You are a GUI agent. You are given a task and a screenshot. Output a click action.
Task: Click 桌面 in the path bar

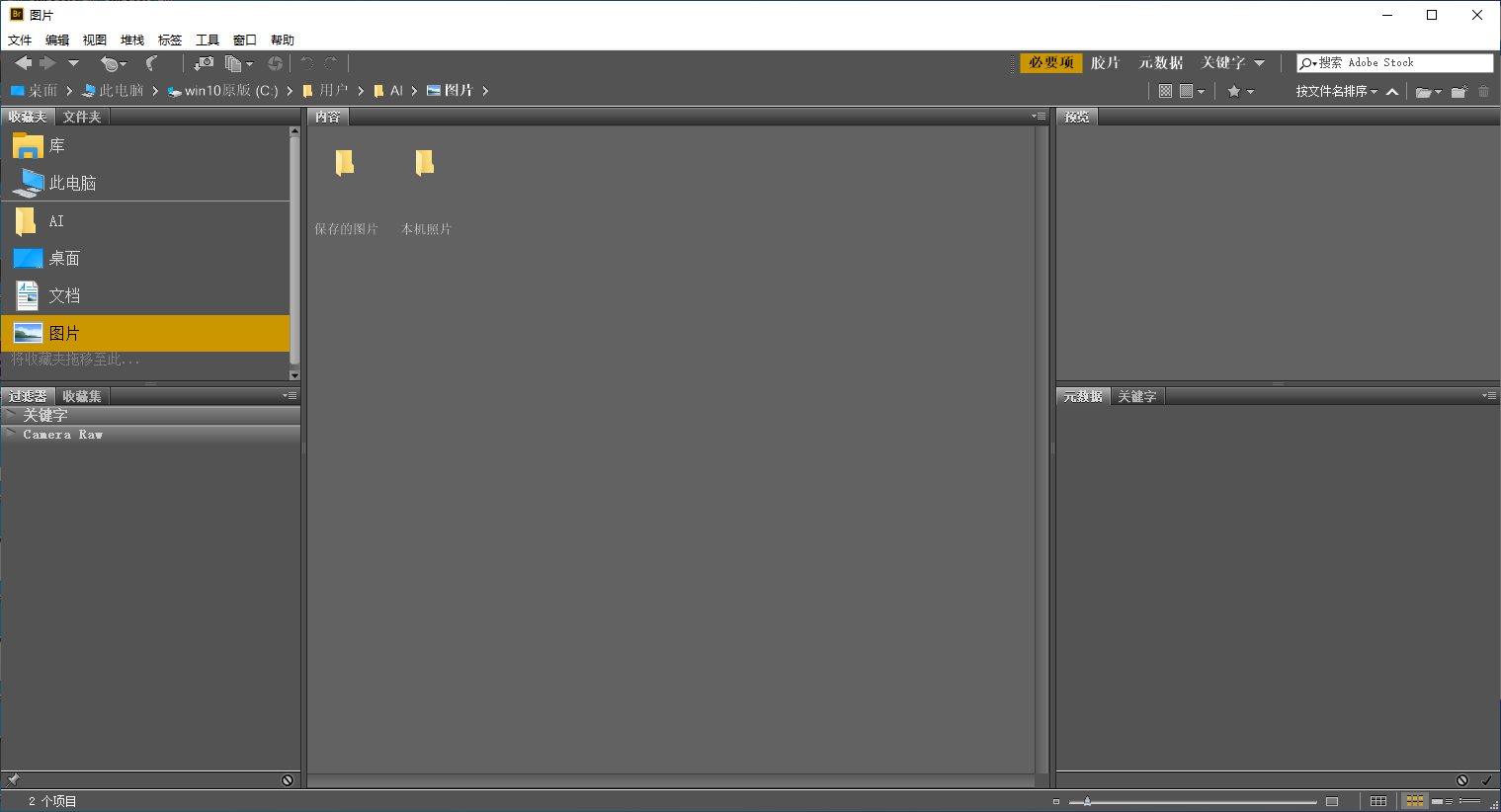click(x=34, y=90)
